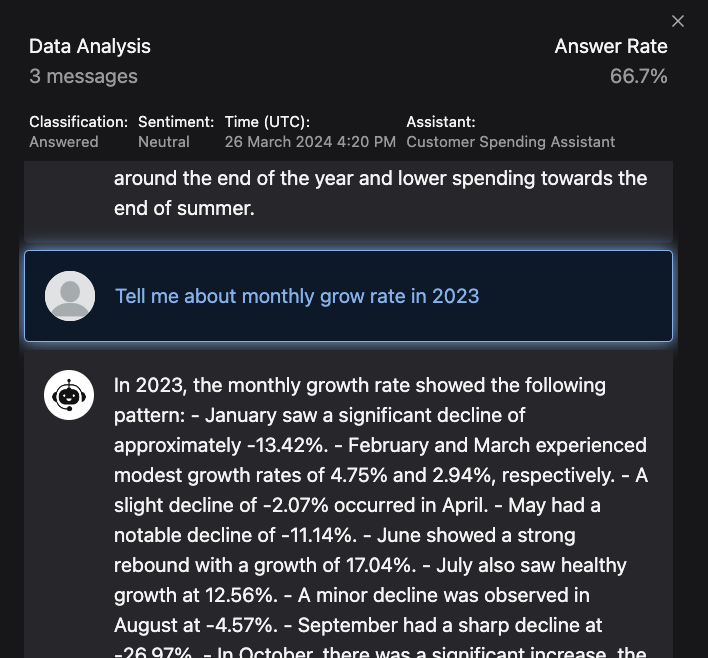Click the 'Assistant:' label
The image size is (708, 658).
[441, 122]
